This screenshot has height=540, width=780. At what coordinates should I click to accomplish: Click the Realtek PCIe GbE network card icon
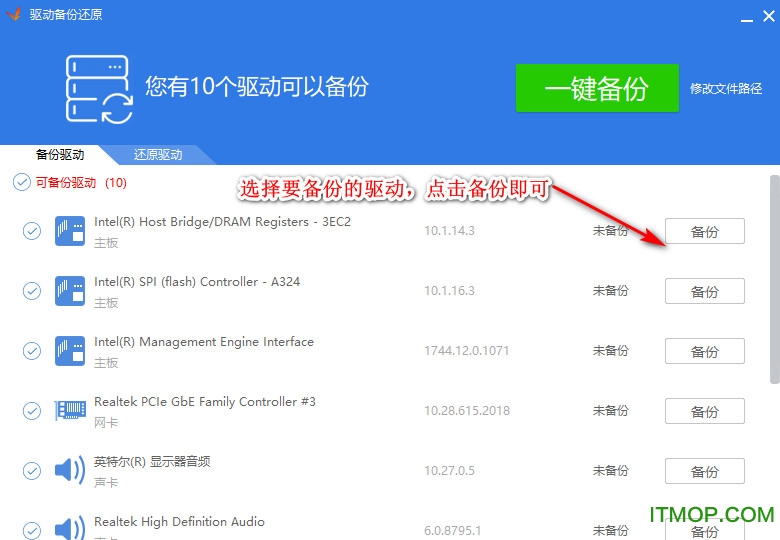pos(70,410)
